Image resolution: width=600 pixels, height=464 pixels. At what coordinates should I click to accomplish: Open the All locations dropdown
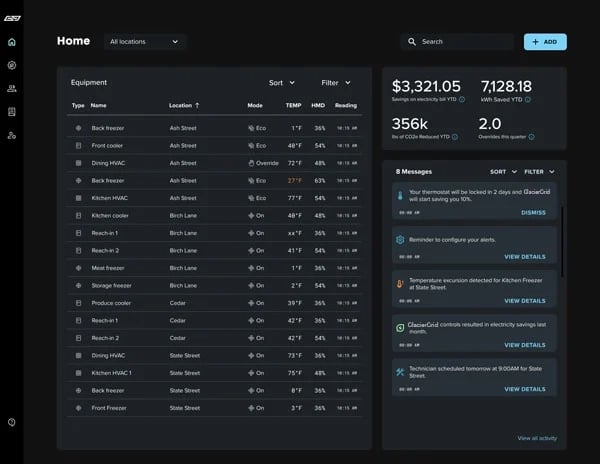145,42
